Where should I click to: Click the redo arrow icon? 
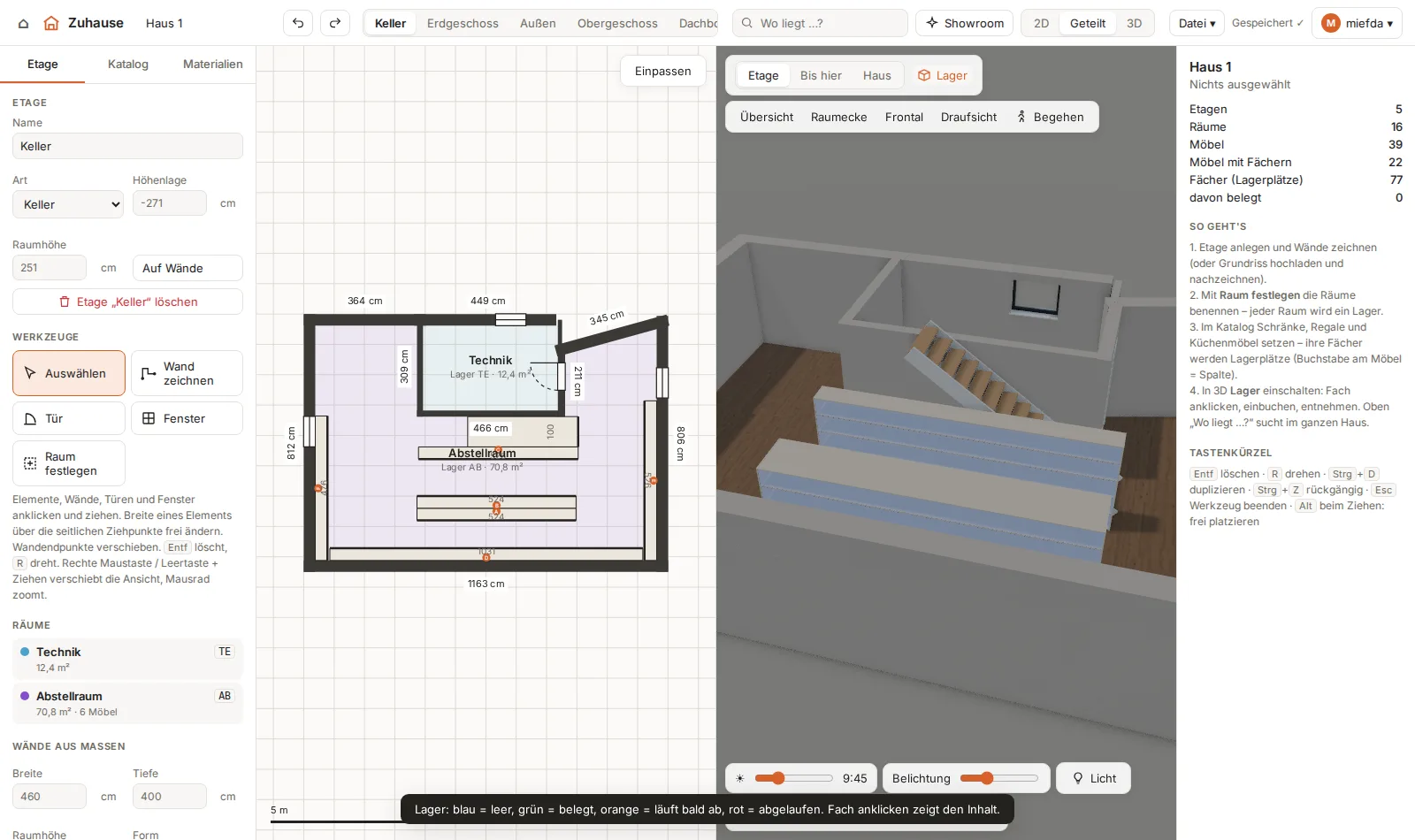(x=335, y=23)
